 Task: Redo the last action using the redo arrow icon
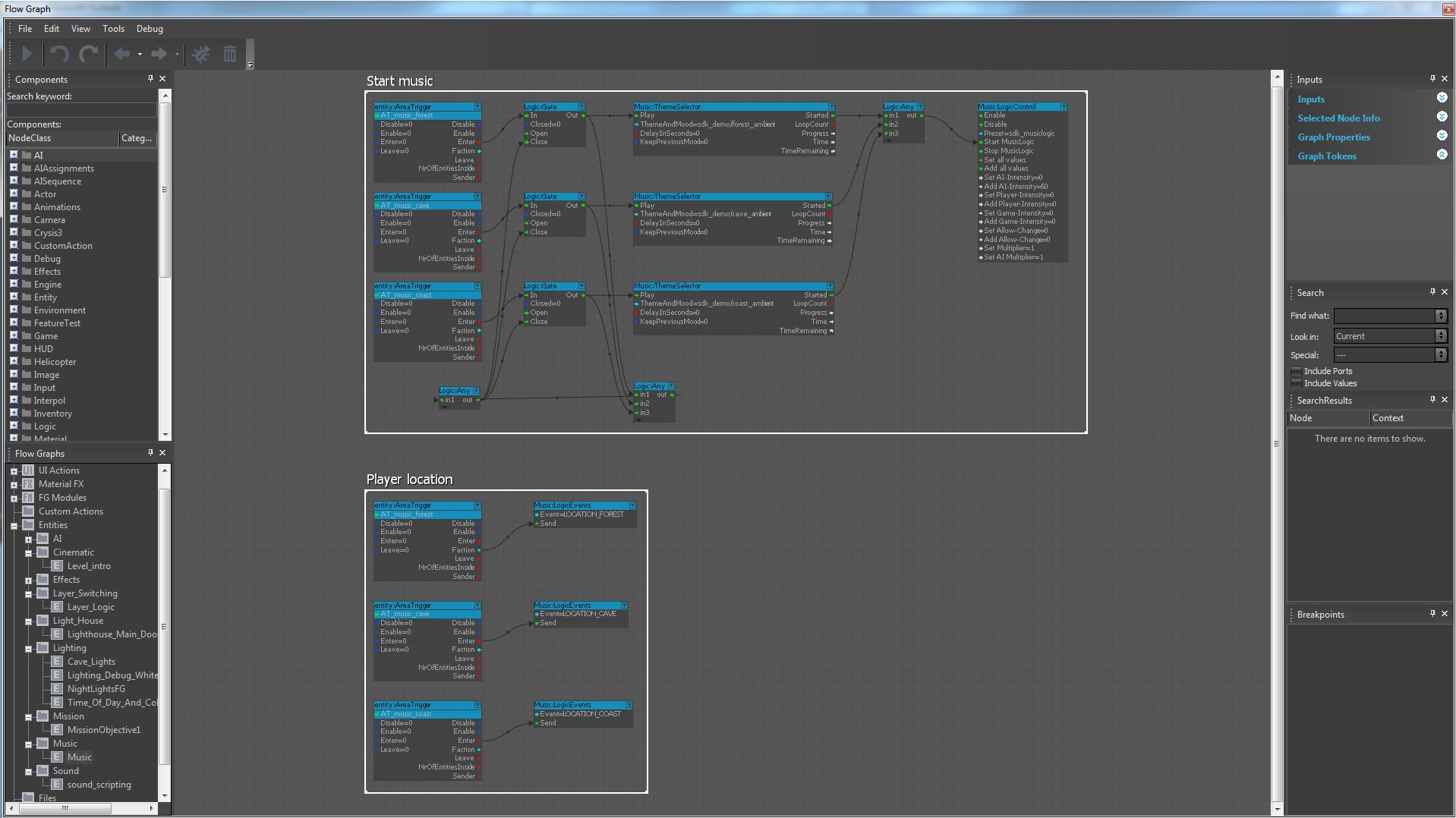[x=88, y=54]
